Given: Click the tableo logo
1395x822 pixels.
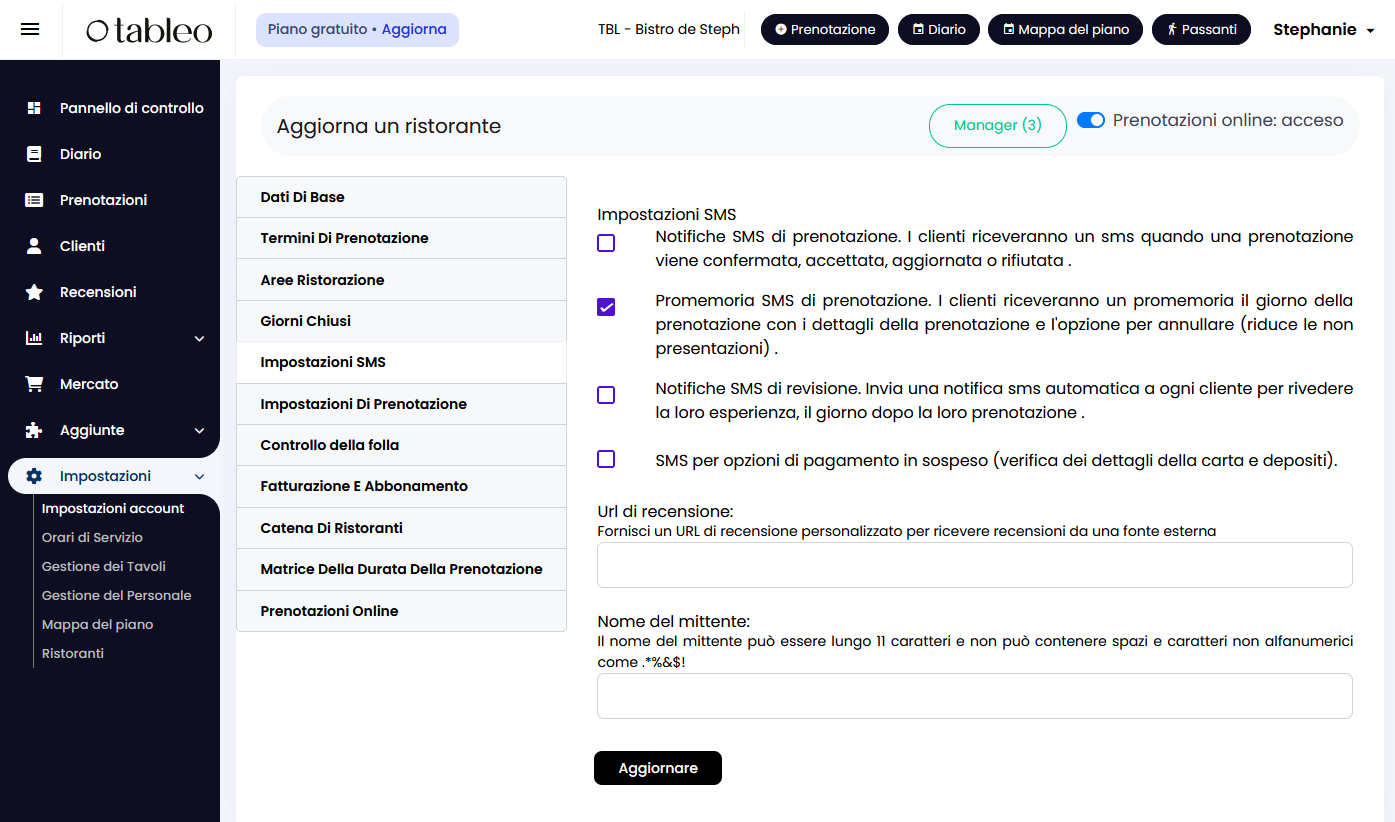Looking at the screenshot, I should point(149,31).
